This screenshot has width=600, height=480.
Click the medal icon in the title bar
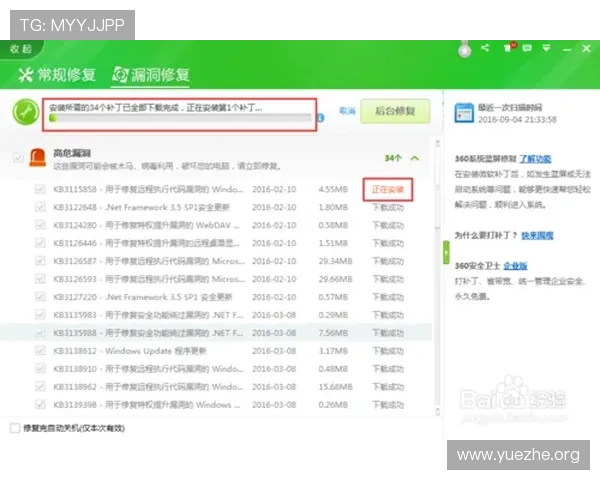[x=465, y=49]
